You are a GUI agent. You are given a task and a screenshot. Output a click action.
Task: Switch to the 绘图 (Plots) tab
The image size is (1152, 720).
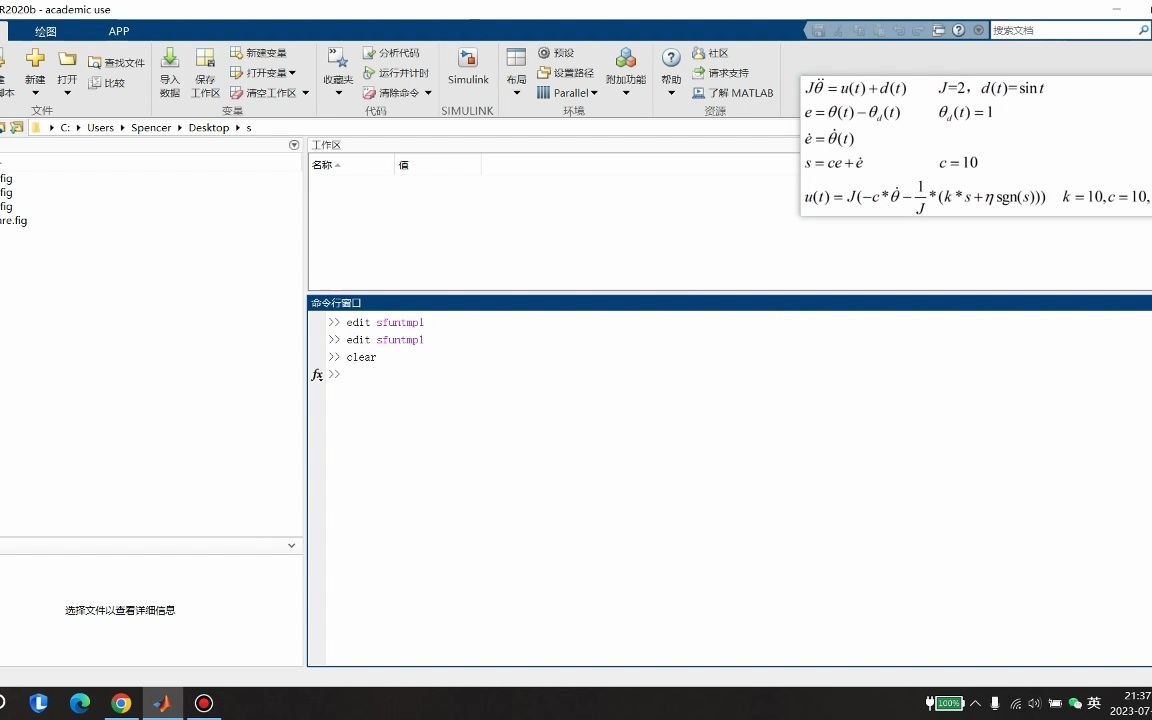pos(46,31)
